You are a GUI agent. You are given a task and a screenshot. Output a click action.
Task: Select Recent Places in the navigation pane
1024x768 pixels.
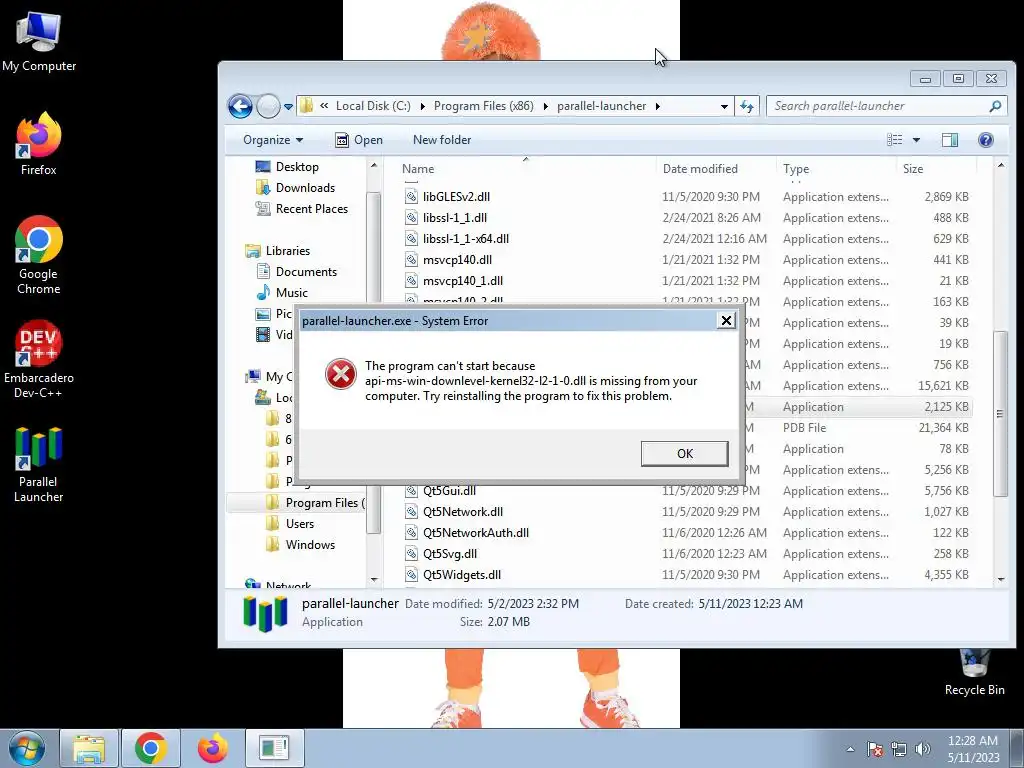coord(301,208)
